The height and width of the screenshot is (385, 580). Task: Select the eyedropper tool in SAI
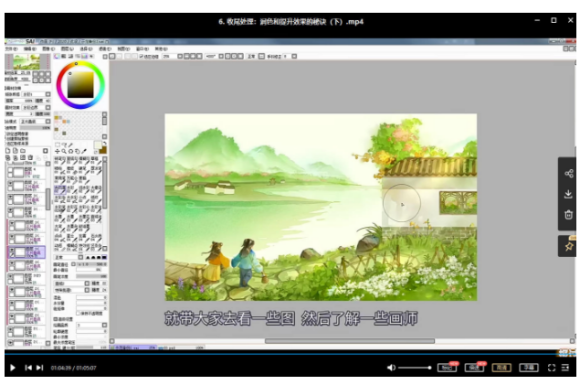tap(84, 151)
